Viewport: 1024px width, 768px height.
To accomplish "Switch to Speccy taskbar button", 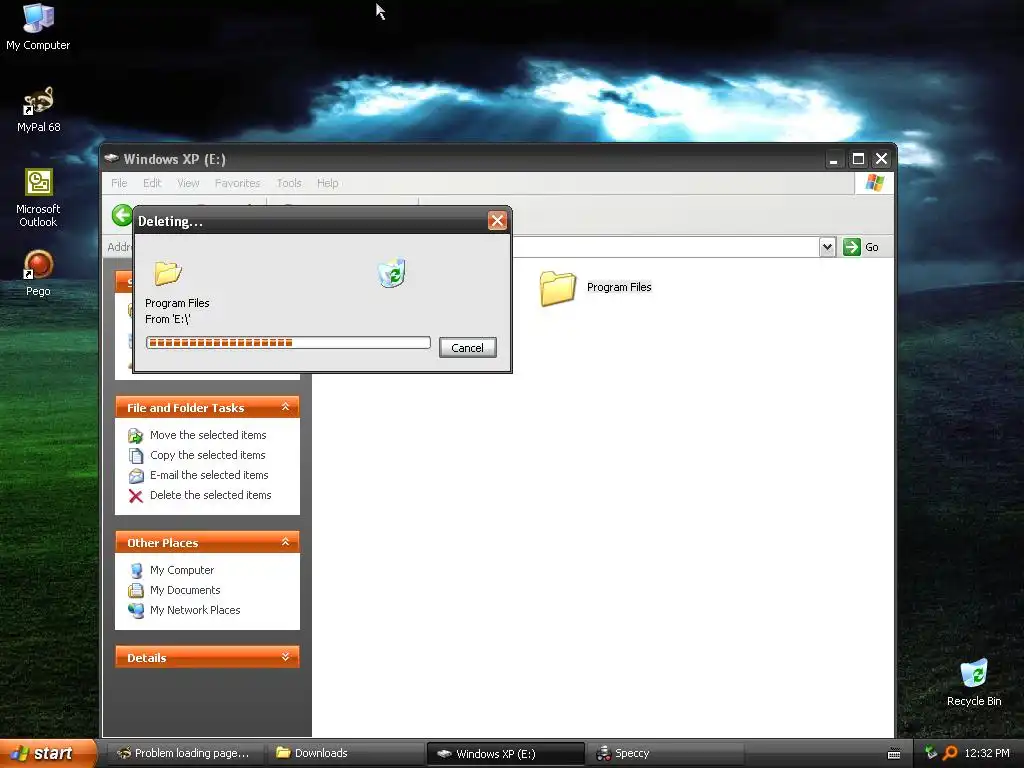I will (665, 753).
